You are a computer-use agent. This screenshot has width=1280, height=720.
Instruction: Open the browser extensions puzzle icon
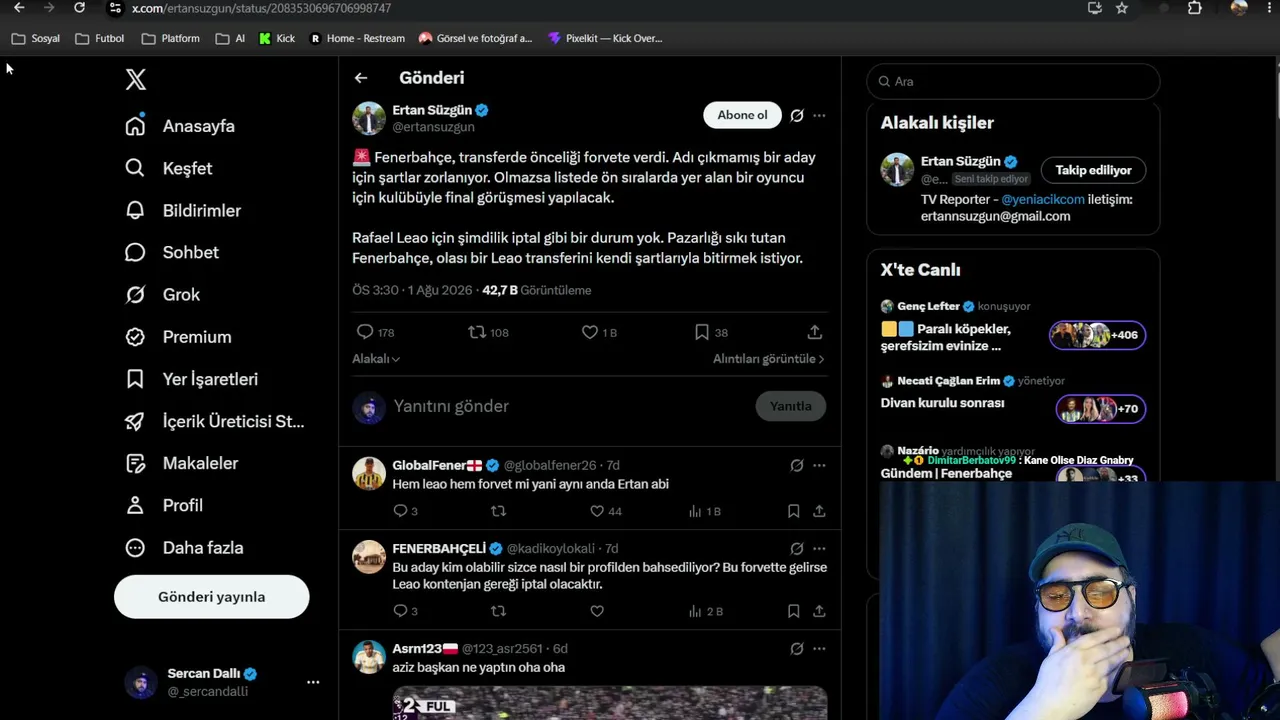pos(1194,8)
